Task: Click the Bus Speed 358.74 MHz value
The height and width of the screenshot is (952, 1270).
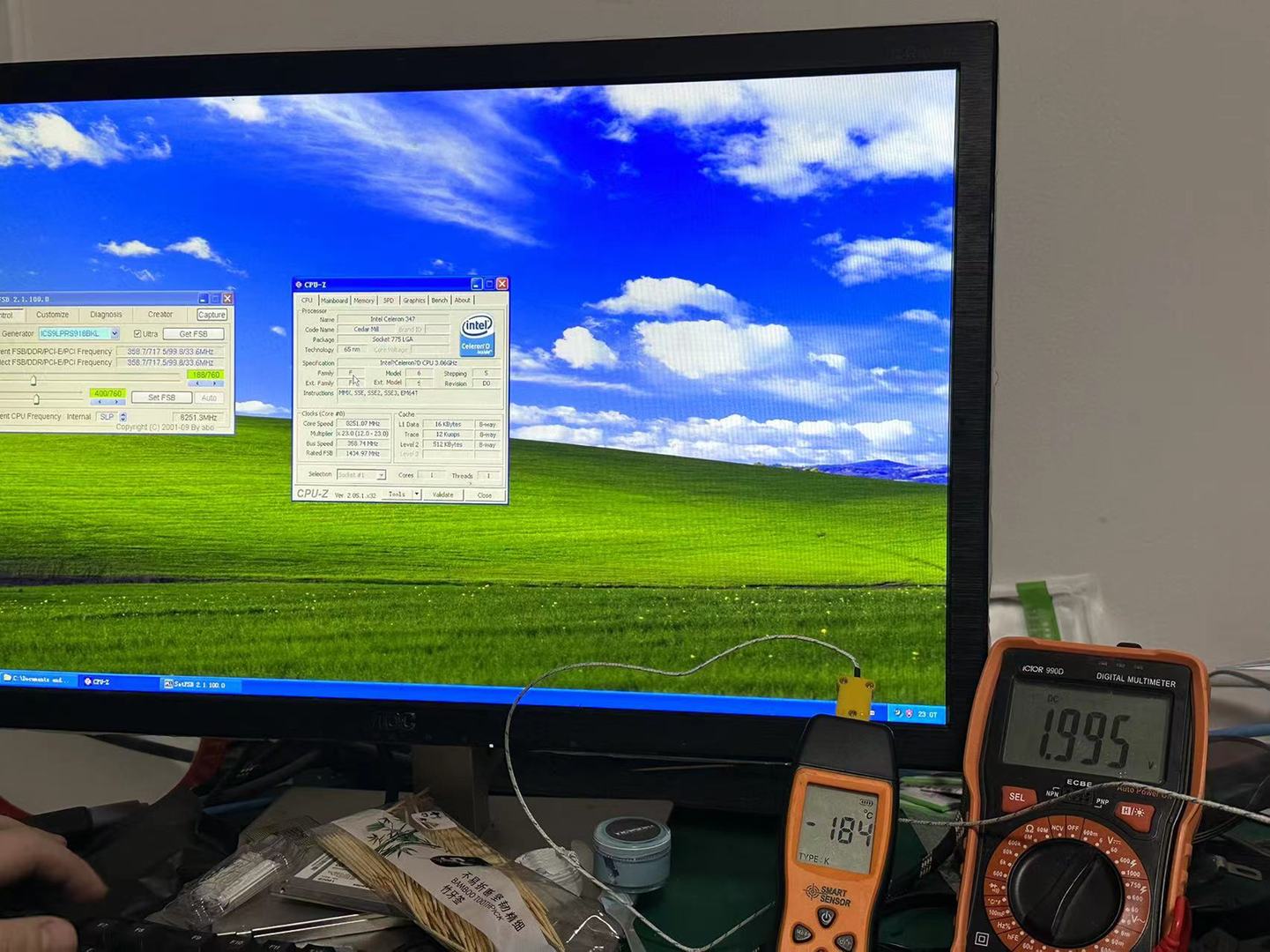Action: tap(362, 443)
